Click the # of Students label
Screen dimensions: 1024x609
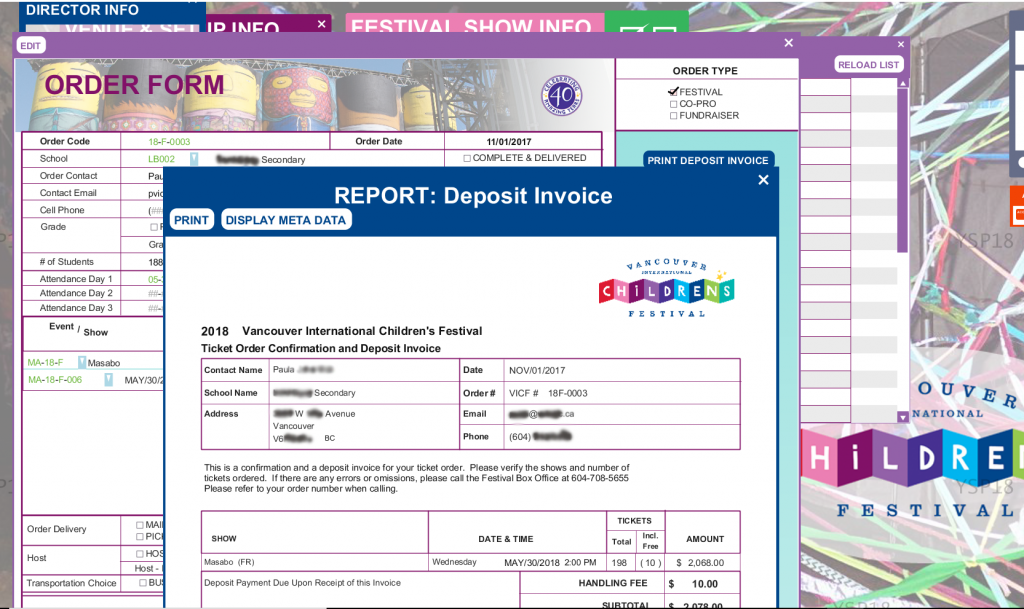pyautogui.click(x=67, y=262)
